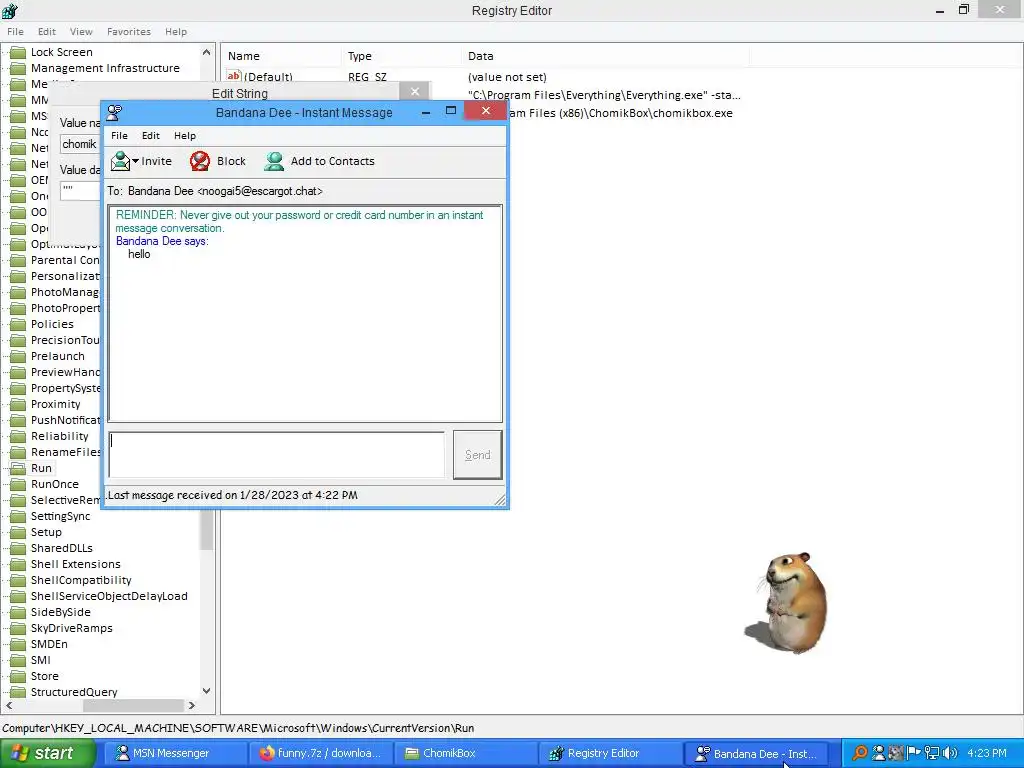The width and height of the screenshot is (1024, 768).
Task: Select the (Default) registry value icon
Action: click(234, 76)
